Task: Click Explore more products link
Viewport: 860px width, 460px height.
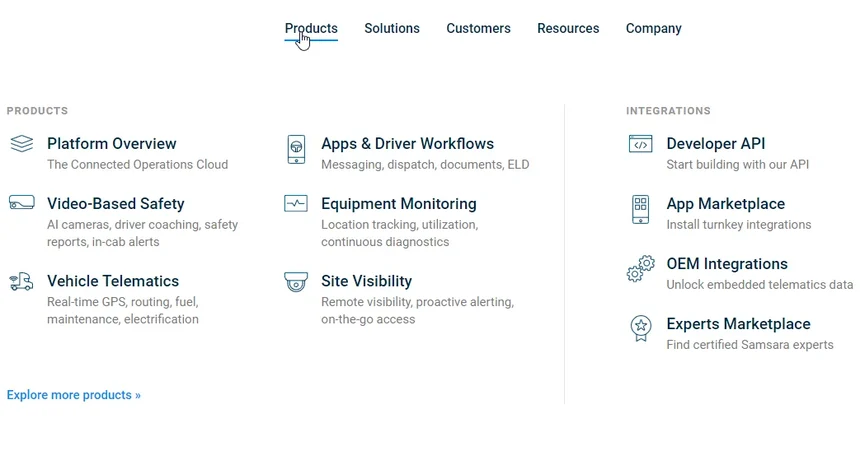Action: click(73, 395)
